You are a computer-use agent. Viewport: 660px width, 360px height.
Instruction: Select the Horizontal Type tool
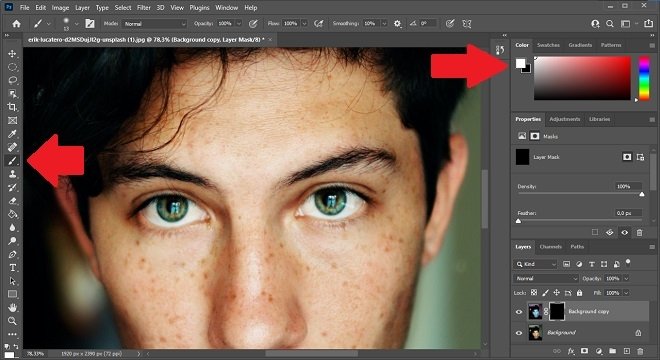12,268
